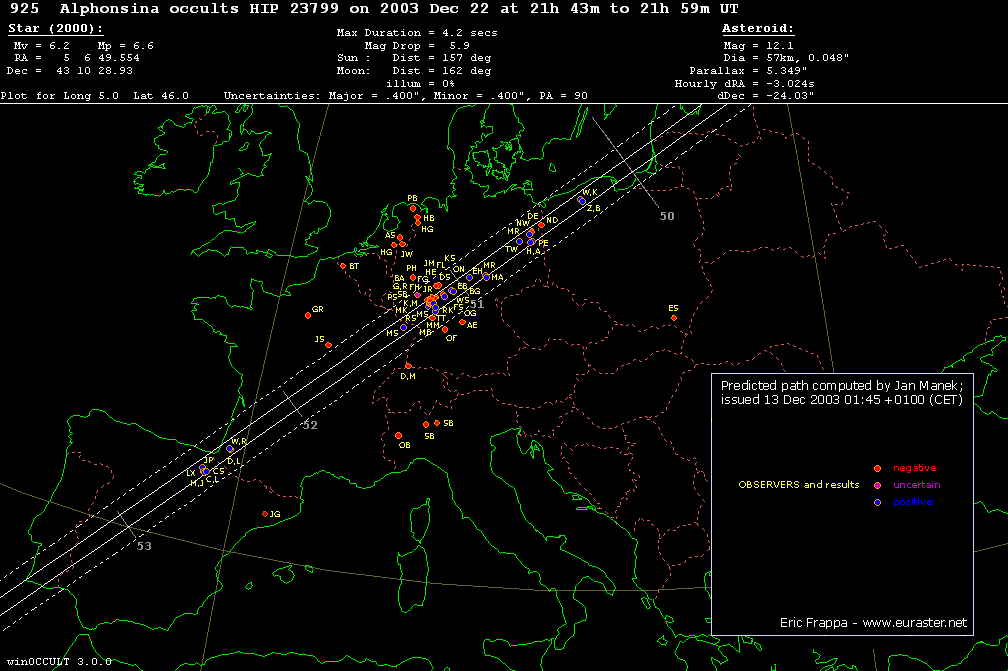Click the path time marker 53

pos(143,546)
